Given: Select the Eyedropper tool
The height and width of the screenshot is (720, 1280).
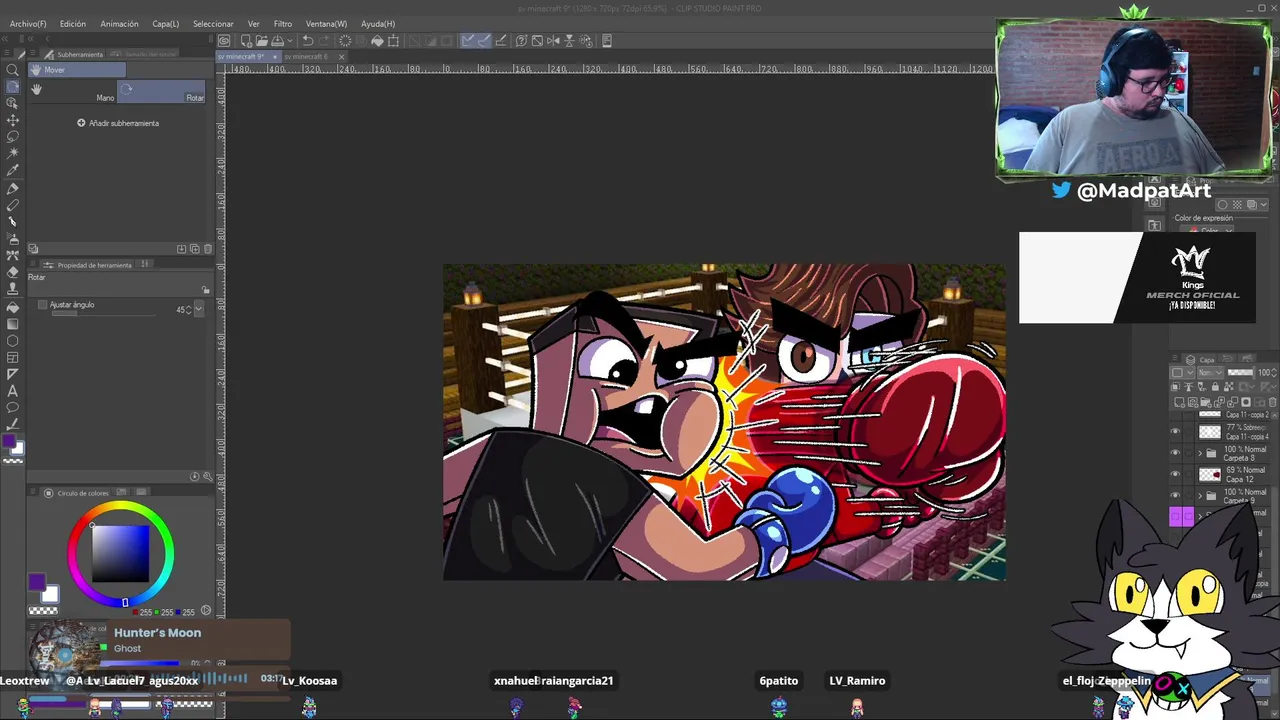Looking at the screenshot, I should (13, 170).
